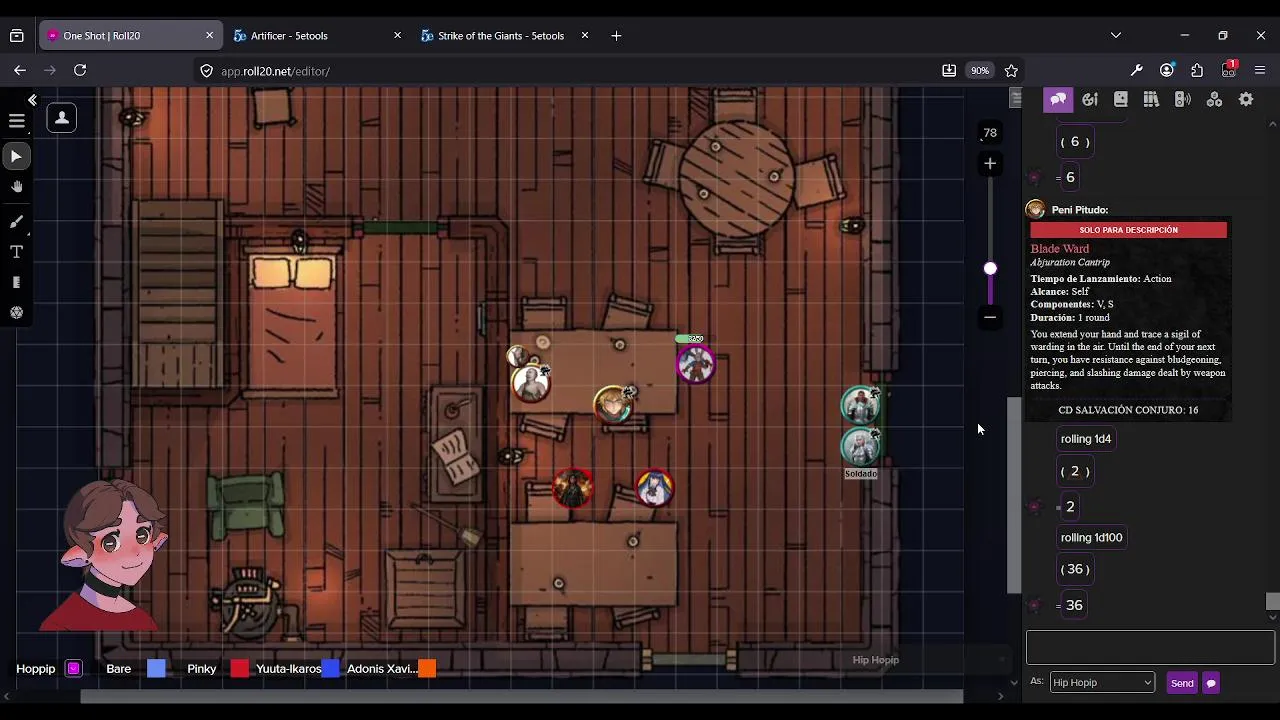Click Pinky's red color swatch
Screen dimensions: 1280x720
coord(239,669)
